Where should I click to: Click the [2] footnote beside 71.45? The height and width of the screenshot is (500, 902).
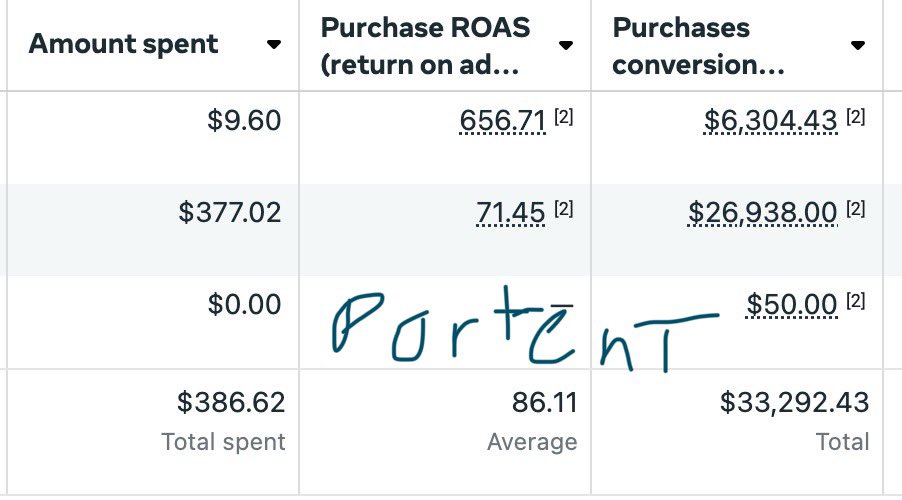pyautogui.click(x=564, y=209)
